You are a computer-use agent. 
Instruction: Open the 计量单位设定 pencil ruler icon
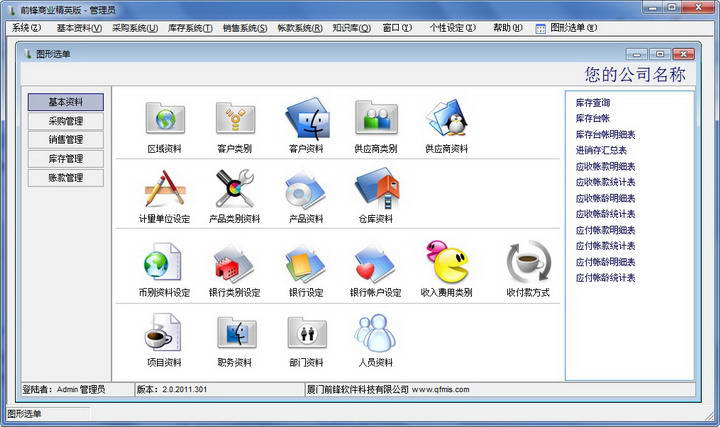point(165,189)
